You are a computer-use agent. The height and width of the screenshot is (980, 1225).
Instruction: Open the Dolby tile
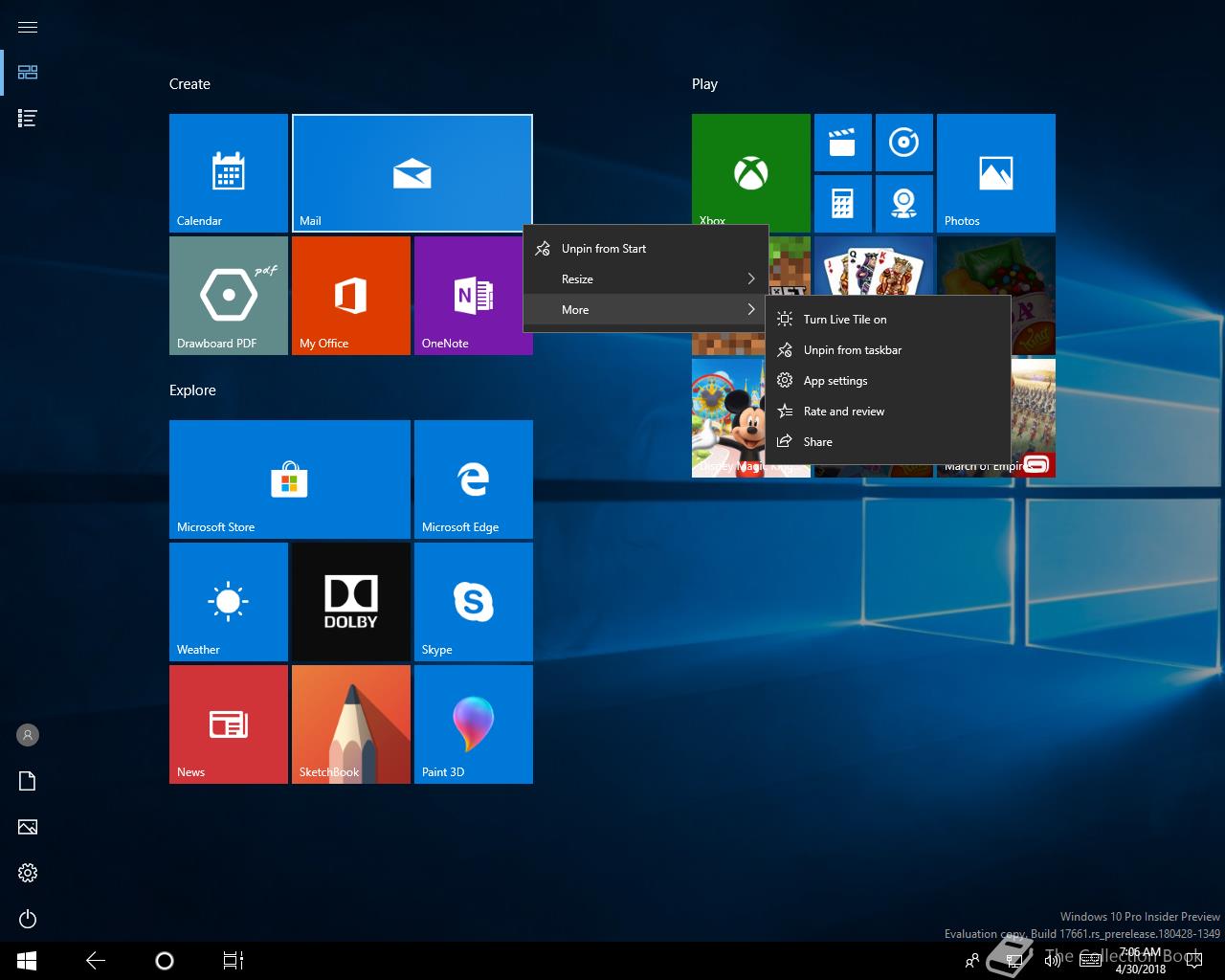pos(351,602)
